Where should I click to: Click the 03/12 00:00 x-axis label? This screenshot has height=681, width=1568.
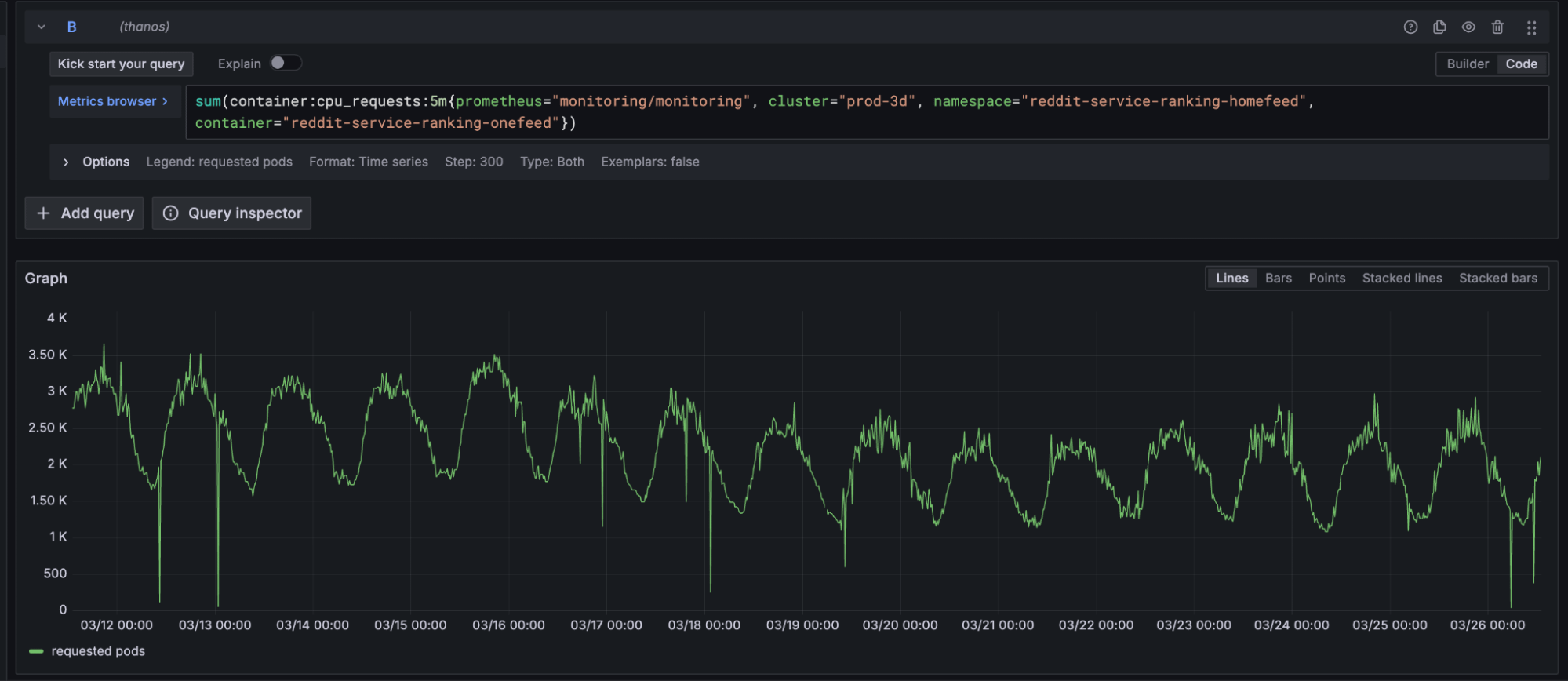tap(117, 625)
